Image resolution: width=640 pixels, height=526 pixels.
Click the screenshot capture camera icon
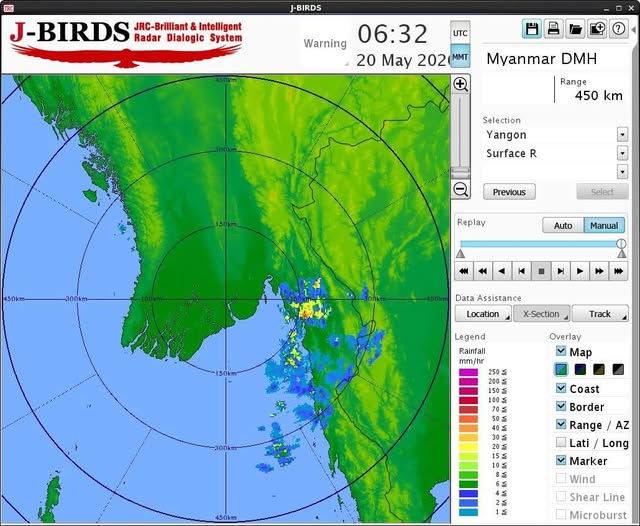(597, 29)
